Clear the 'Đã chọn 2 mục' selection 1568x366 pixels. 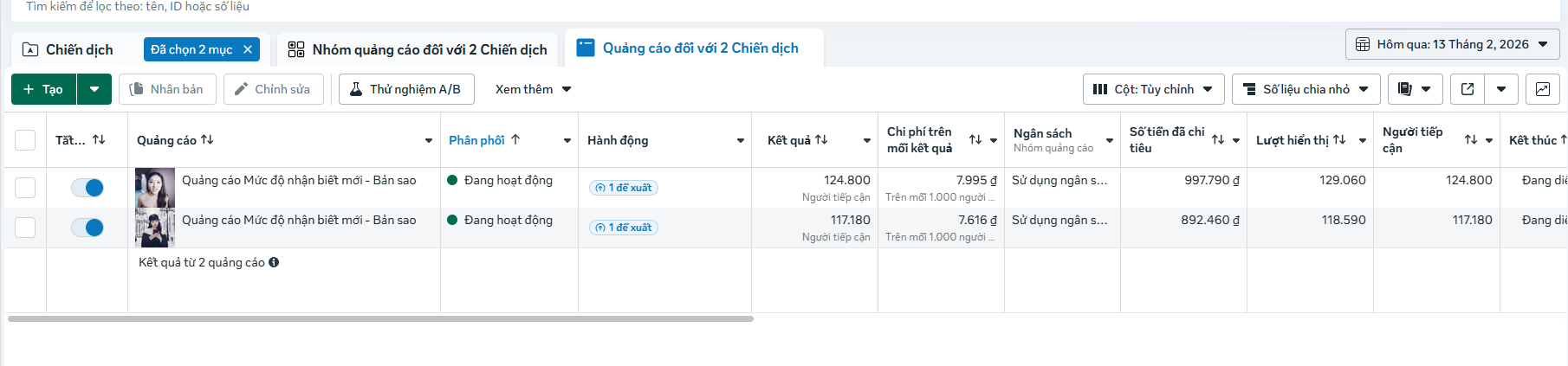pyautogui.click(x=248, y=49)
